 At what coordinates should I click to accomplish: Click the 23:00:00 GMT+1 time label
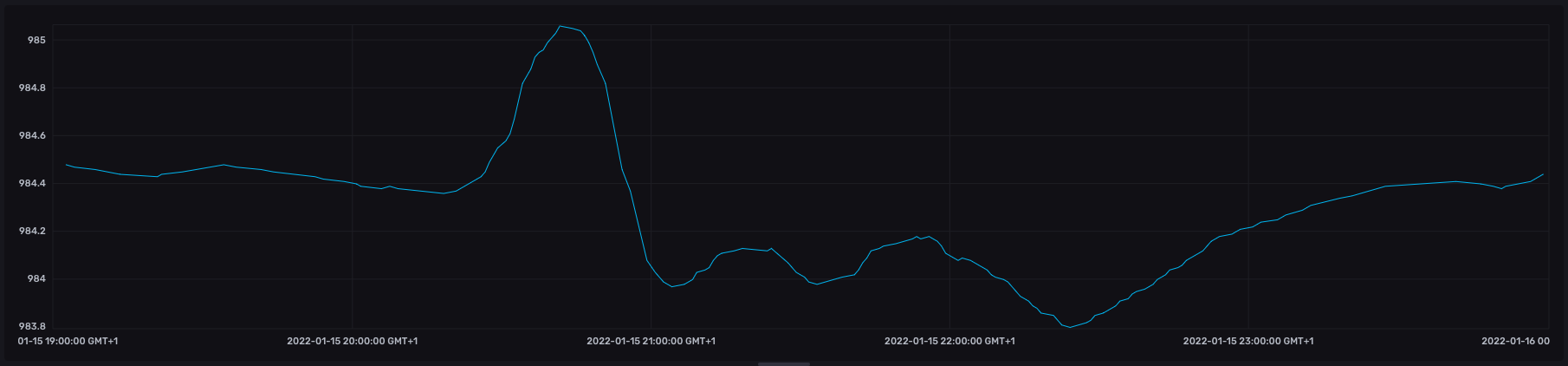point(1247,342)
